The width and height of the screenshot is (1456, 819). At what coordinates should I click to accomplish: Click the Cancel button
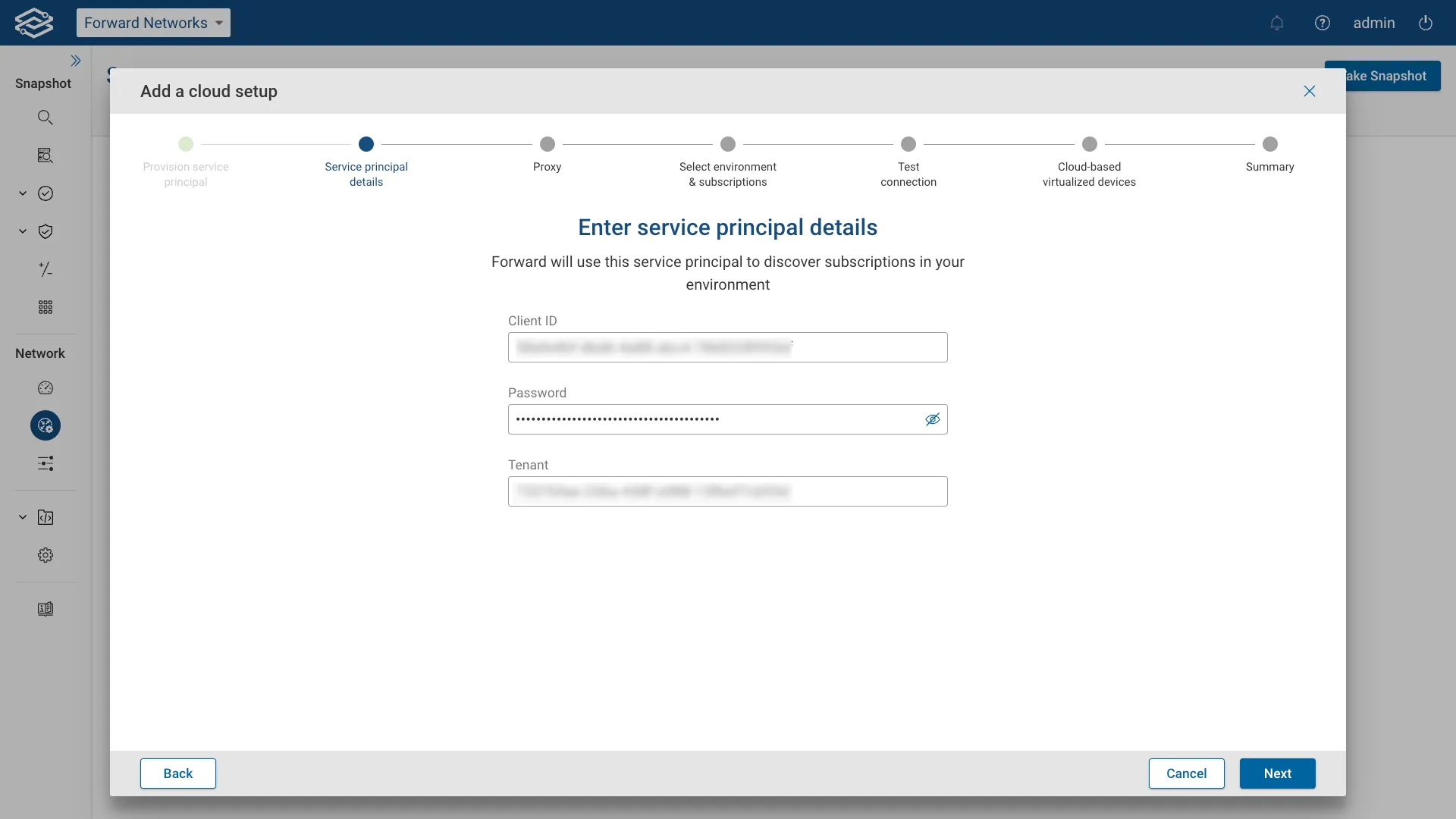[x=1187, y=773]
